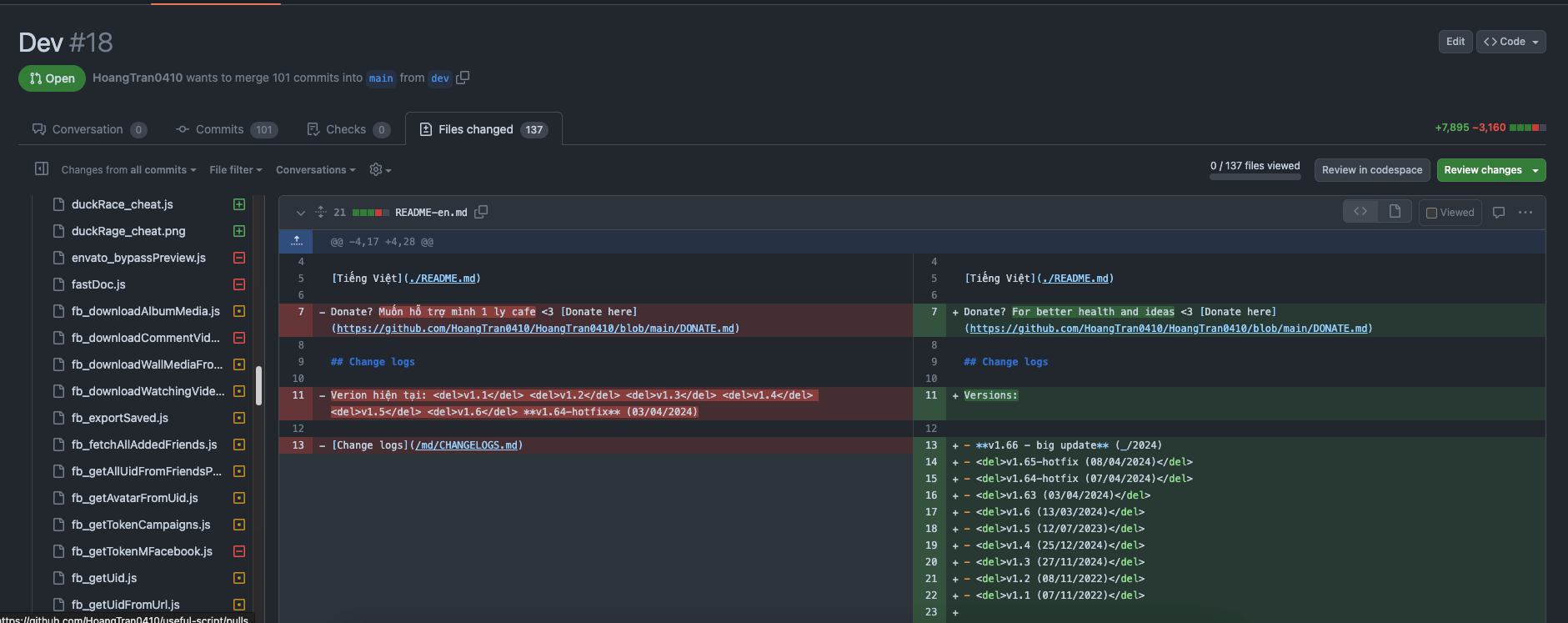Click Review in codespace button
The image size is (1568, 623).
coord(1372,170)
